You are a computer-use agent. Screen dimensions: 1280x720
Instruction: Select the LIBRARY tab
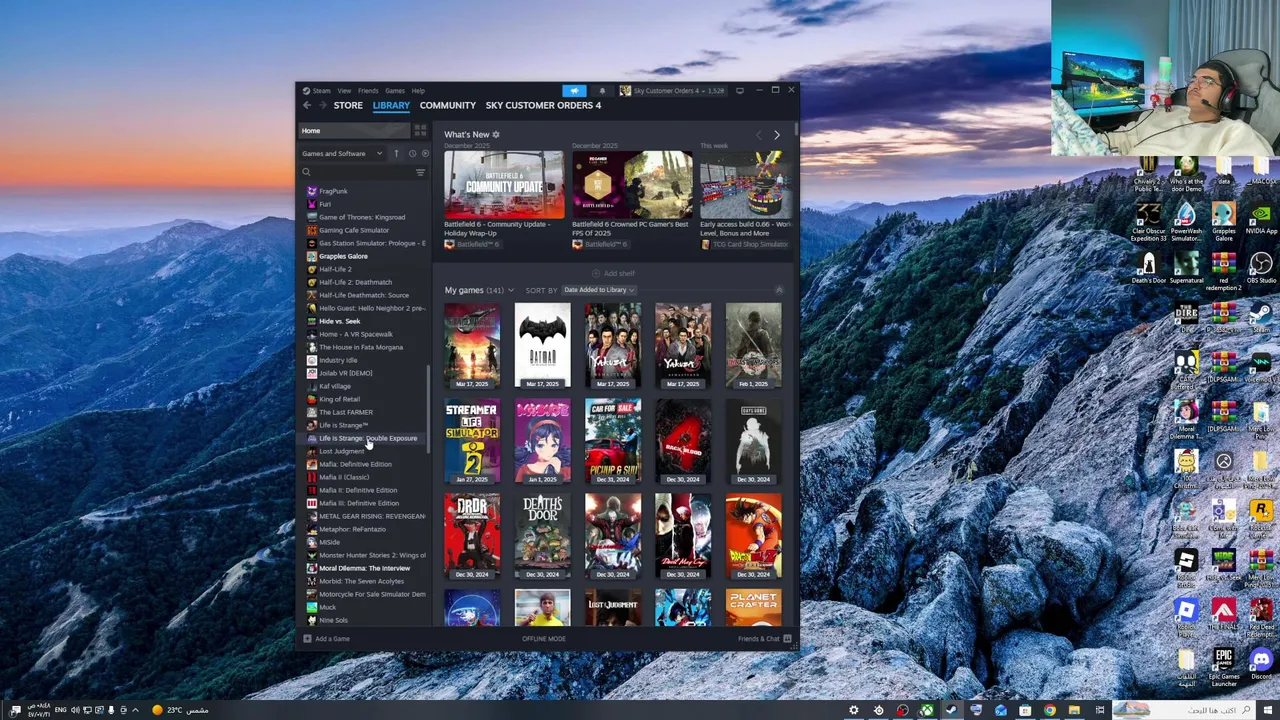pos(391,105)
